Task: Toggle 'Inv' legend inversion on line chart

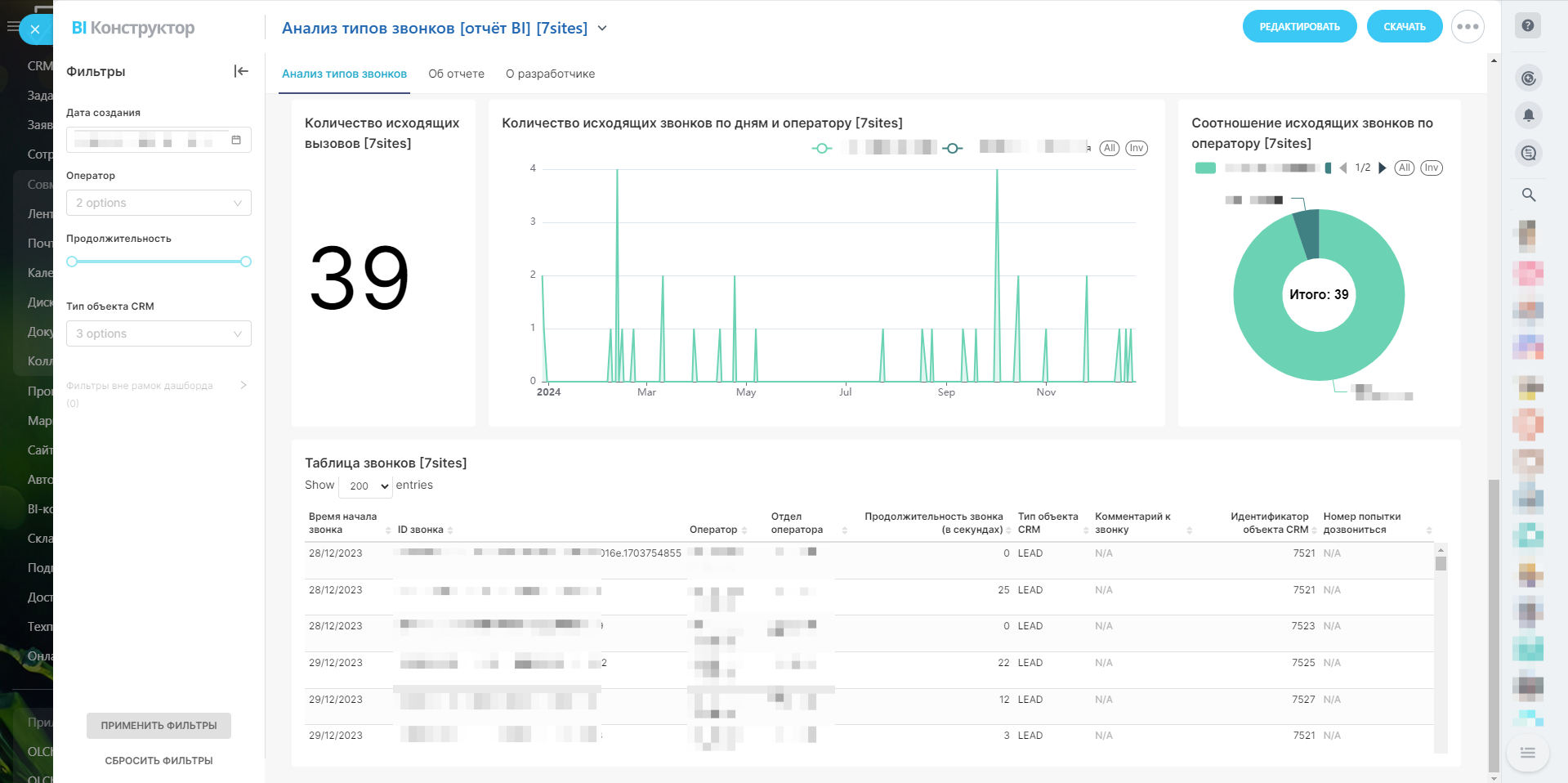Action: tap(1136, 148)
